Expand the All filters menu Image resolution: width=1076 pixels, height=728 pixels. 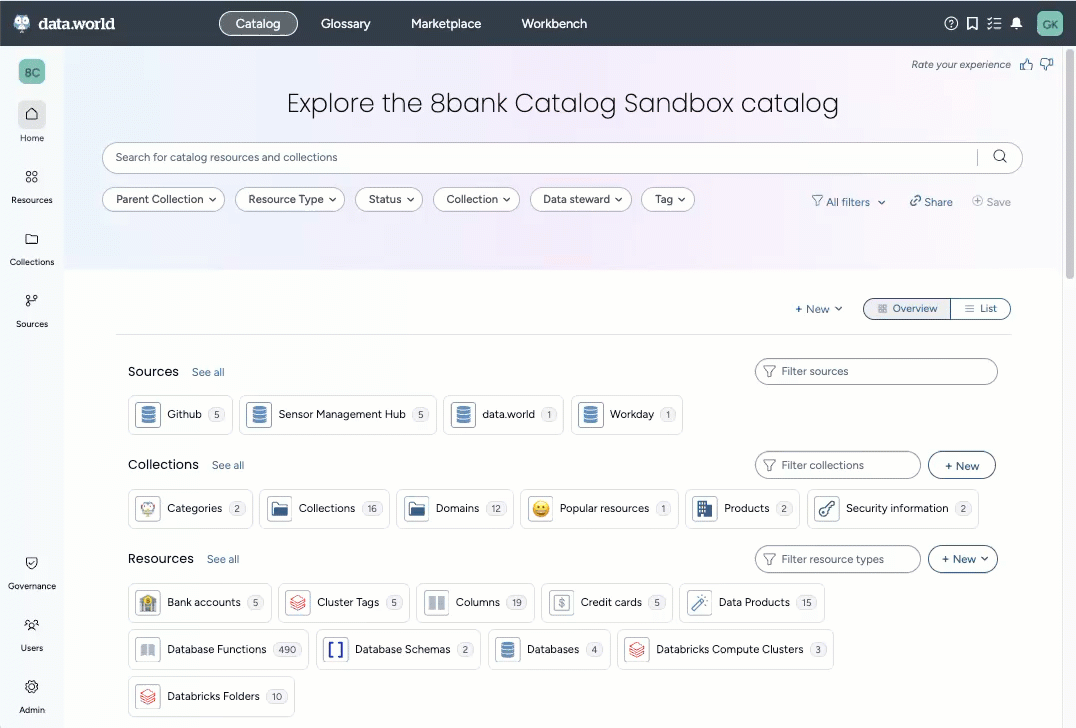click(848, 202)
